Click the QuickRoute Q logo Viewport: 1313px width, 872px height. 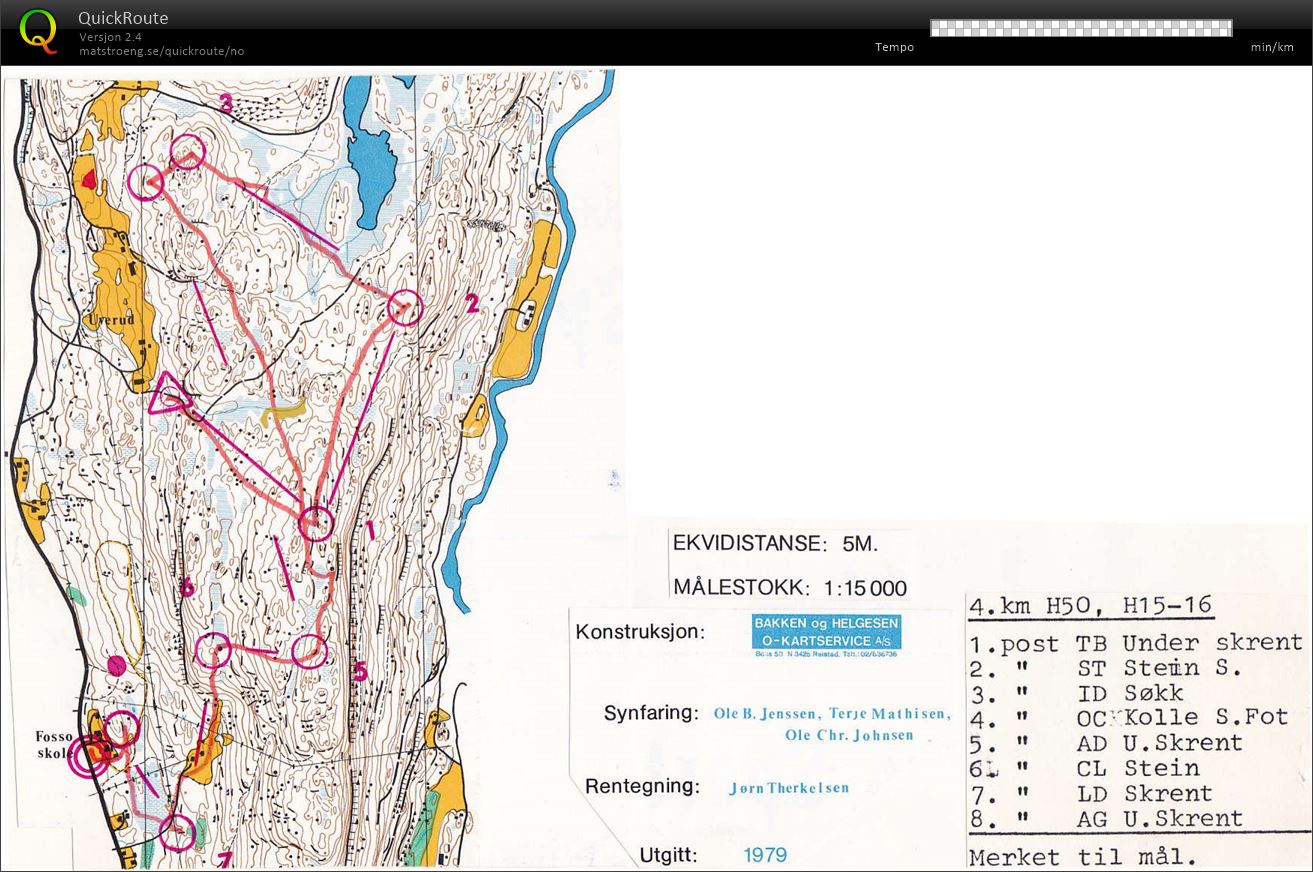point(39,31)
